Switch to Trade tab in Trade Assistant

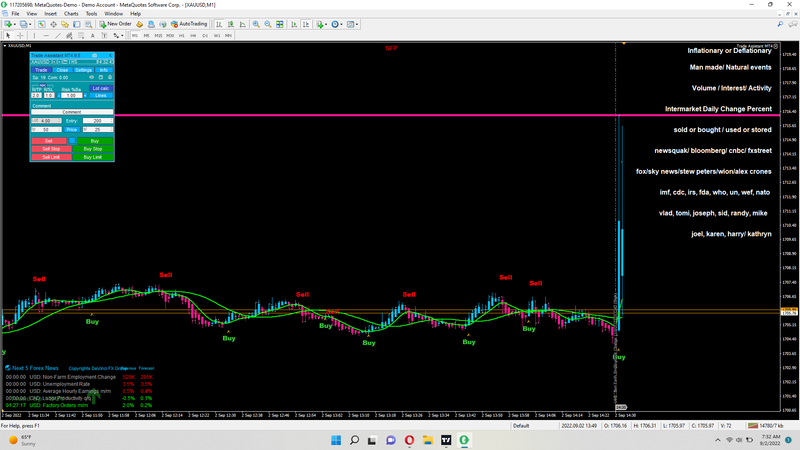(x=41, y=70)
